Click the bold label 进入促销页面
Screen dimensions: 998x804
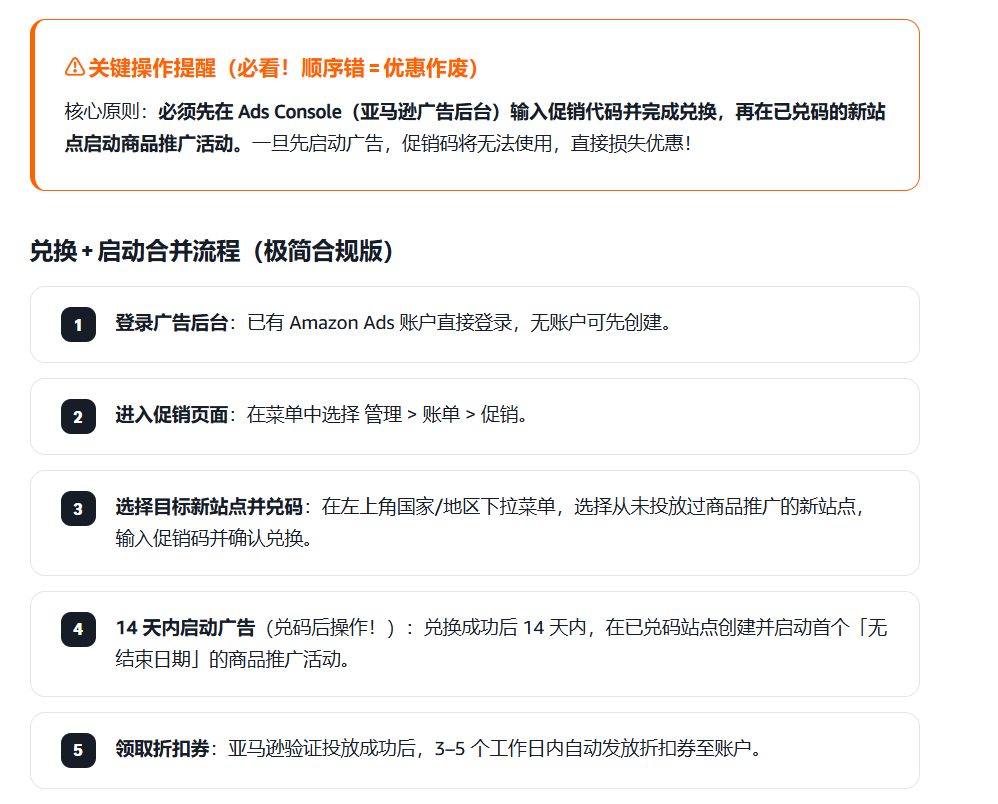[x=171, y=414]
